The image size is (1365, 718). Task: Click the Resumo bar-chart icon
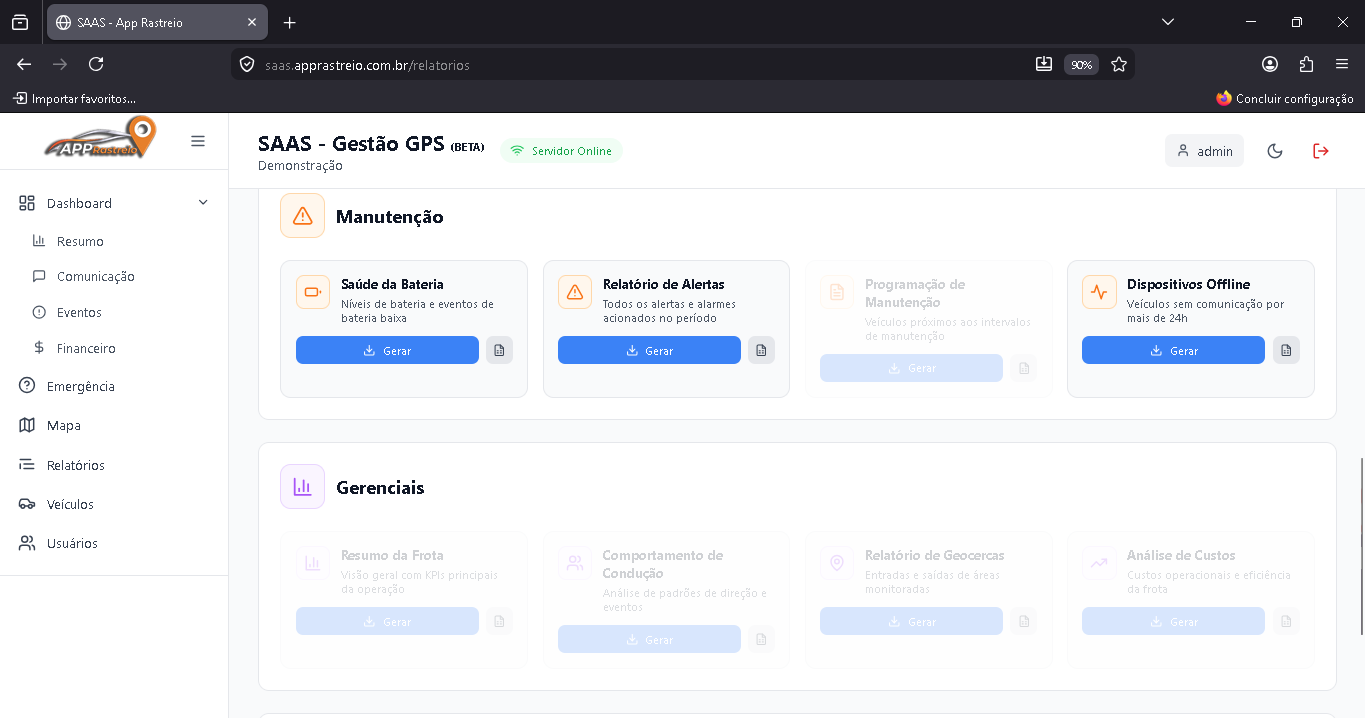click(39, 241)
